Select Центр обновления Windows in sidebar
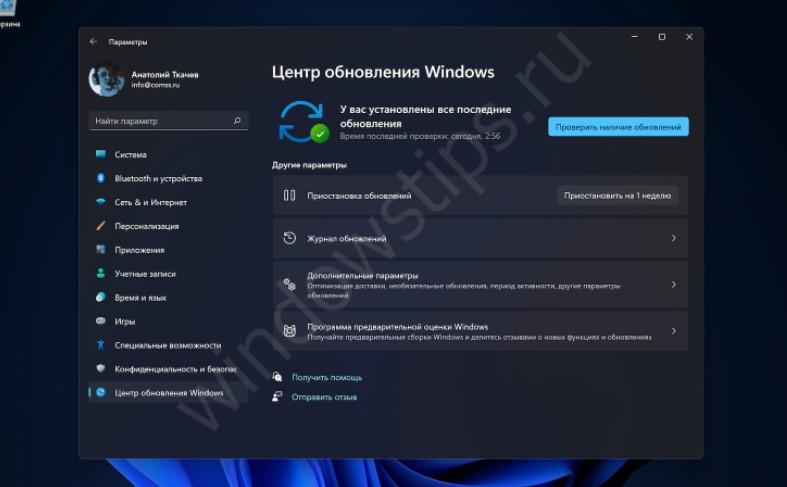 pyautogui.click(x=168, y=393)
